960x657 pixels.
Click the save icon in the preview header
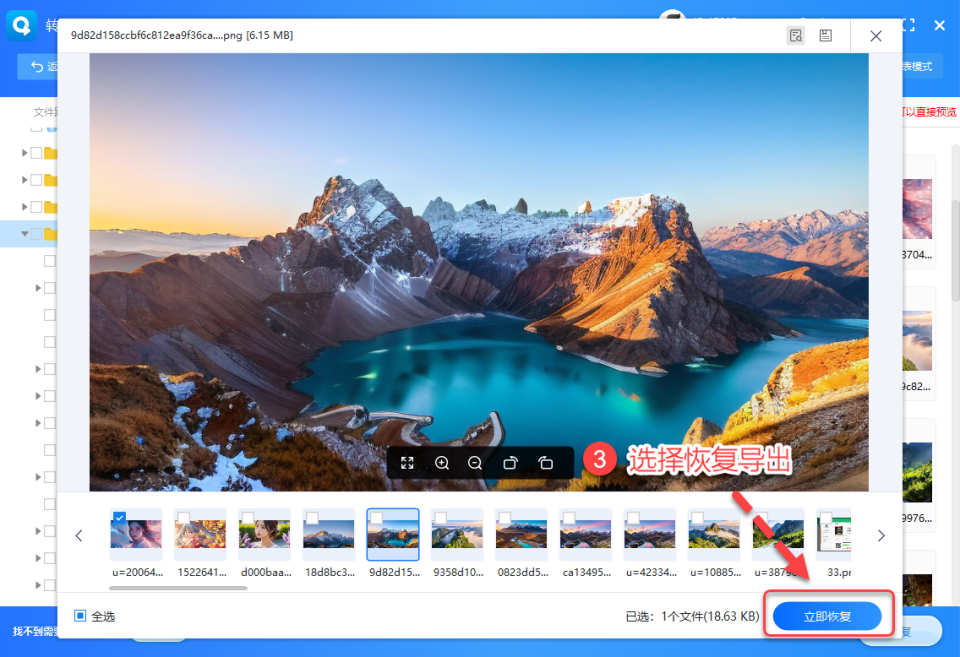pos(826,36)
